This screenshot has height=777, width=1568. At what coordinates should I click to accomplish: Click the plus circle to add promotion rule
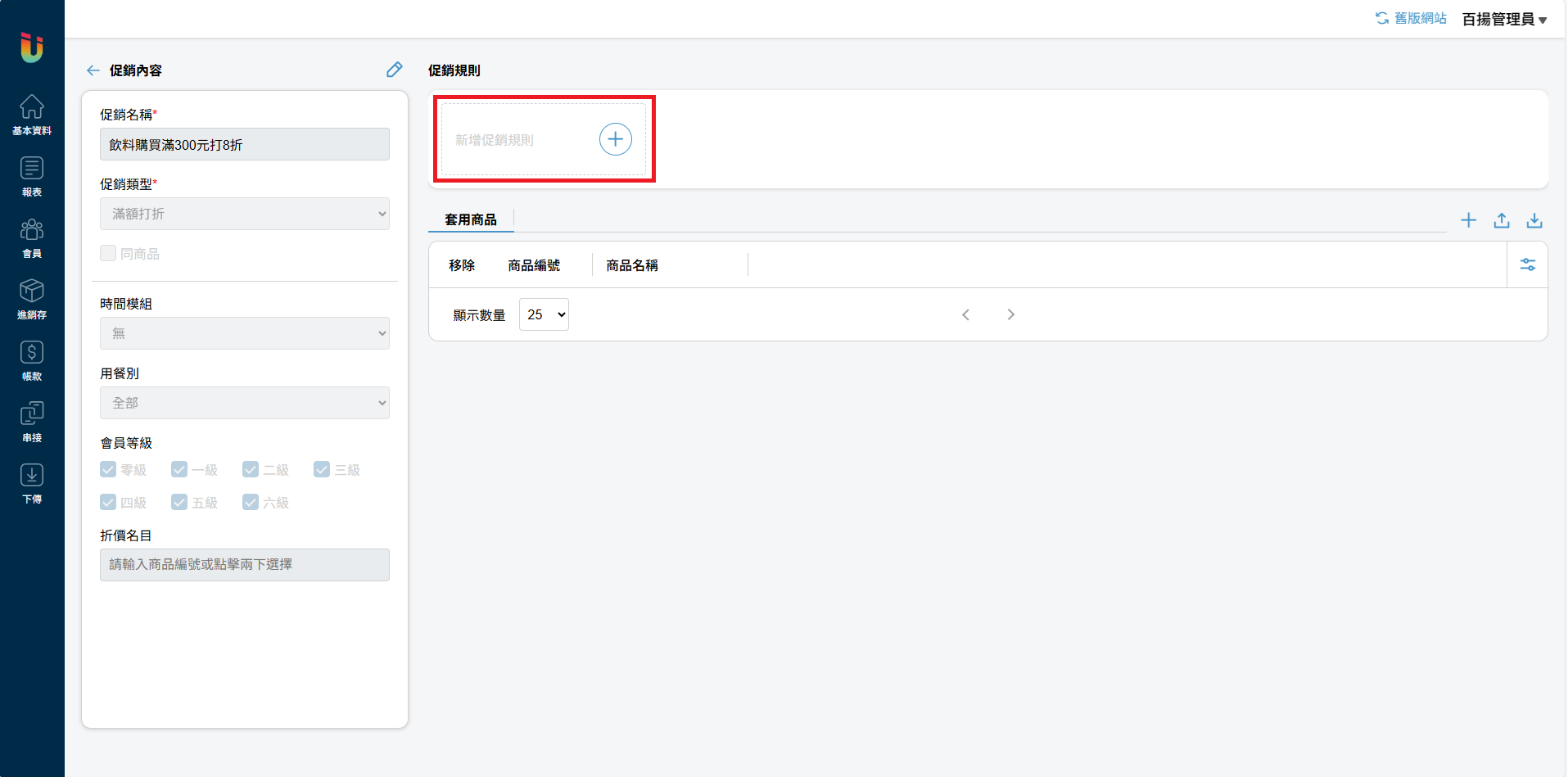tap(615, 139)
